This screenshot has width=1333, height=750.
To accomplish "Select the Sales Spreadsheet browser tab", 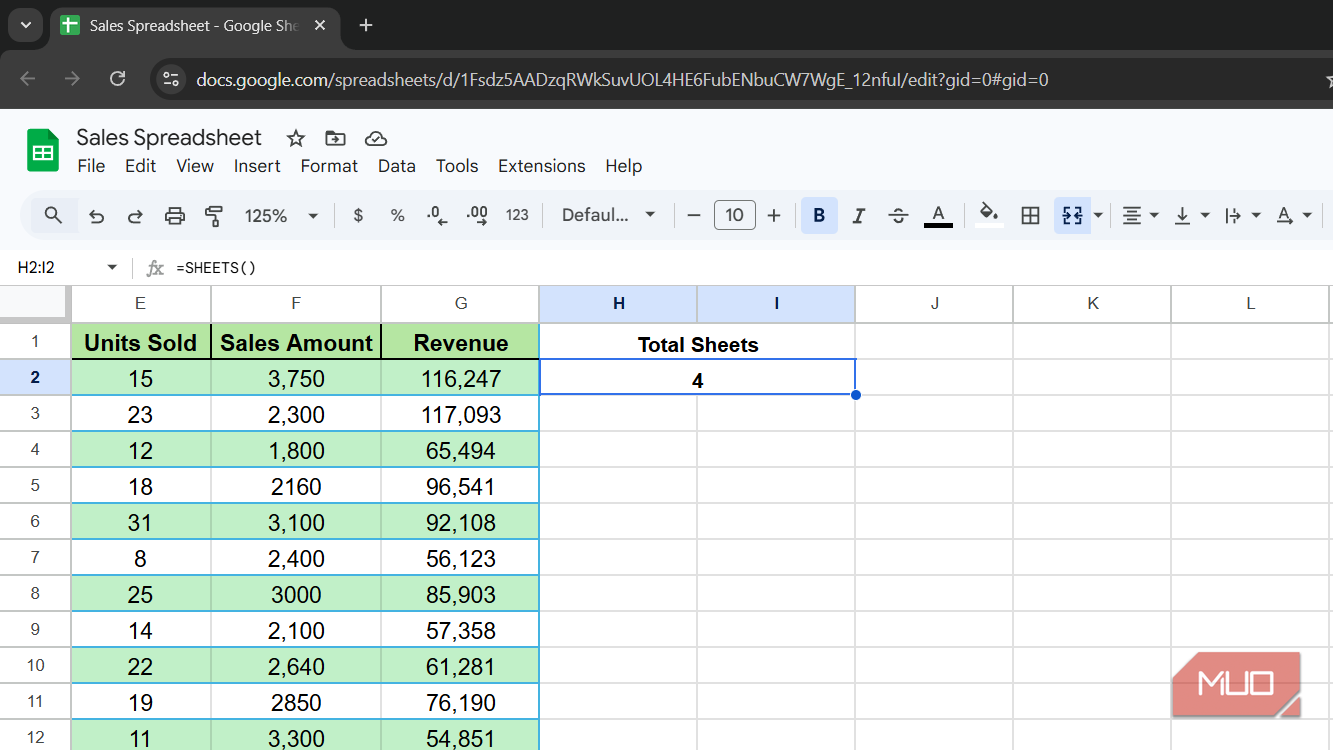I will [x=193, y=25].
